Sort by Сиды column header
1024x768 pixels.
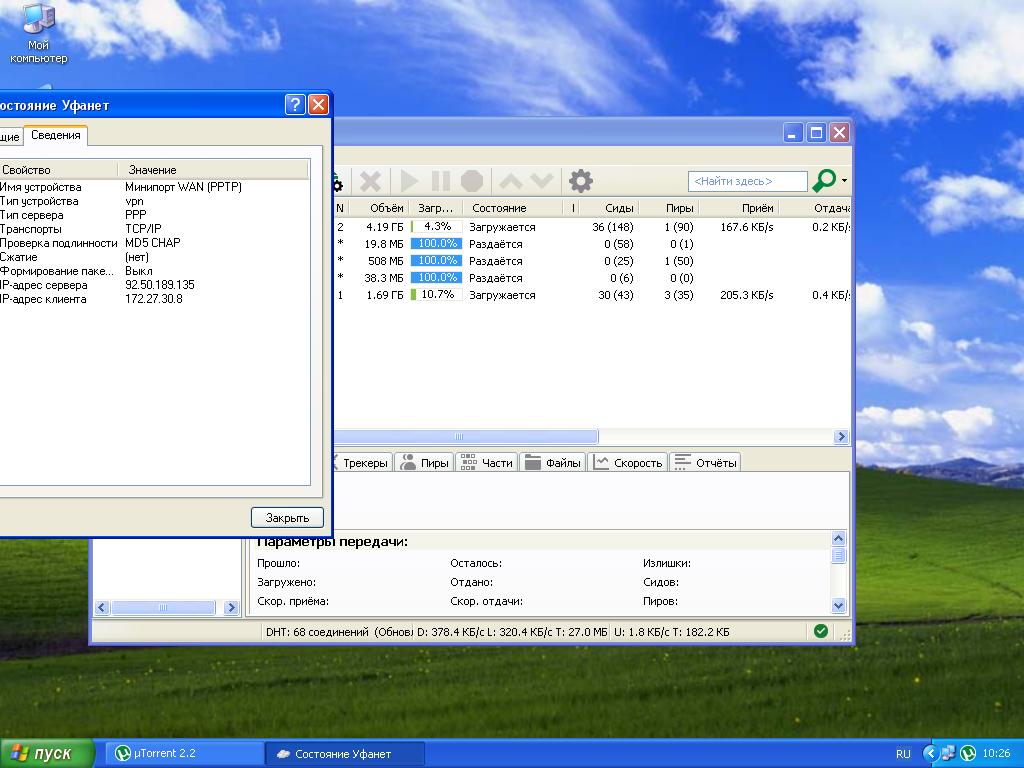tap(611, 208)
